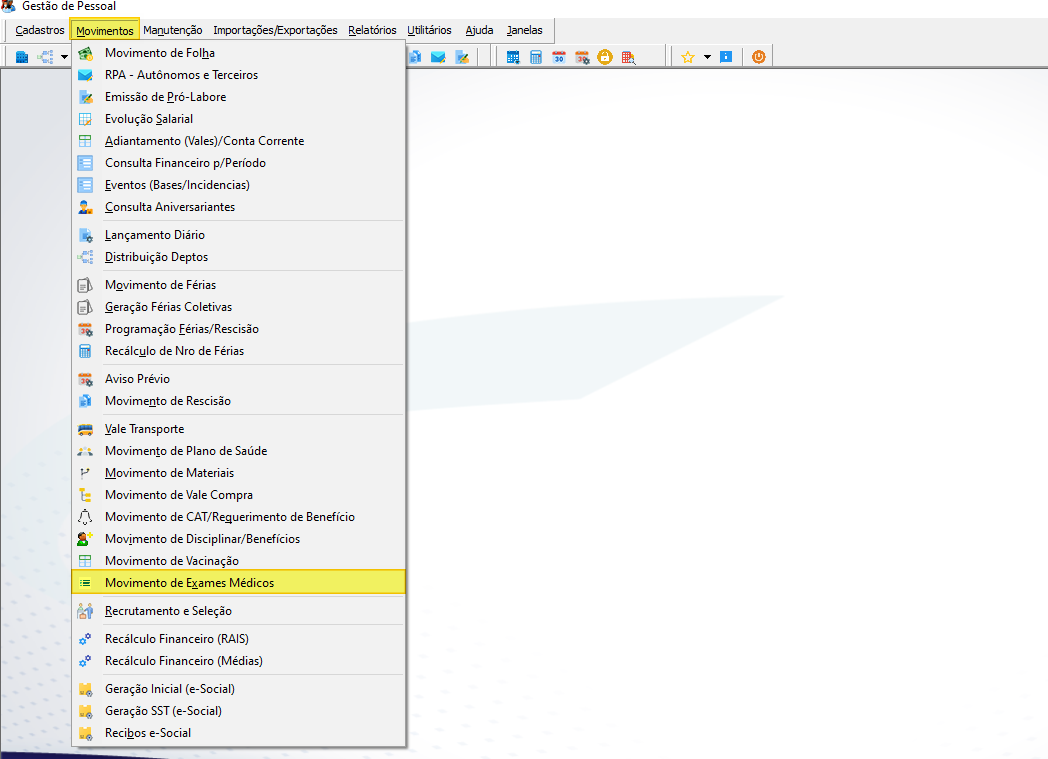Click the blue building icon in toolbar
Viewport: 1048px width, 759px height.
[22, 57]
